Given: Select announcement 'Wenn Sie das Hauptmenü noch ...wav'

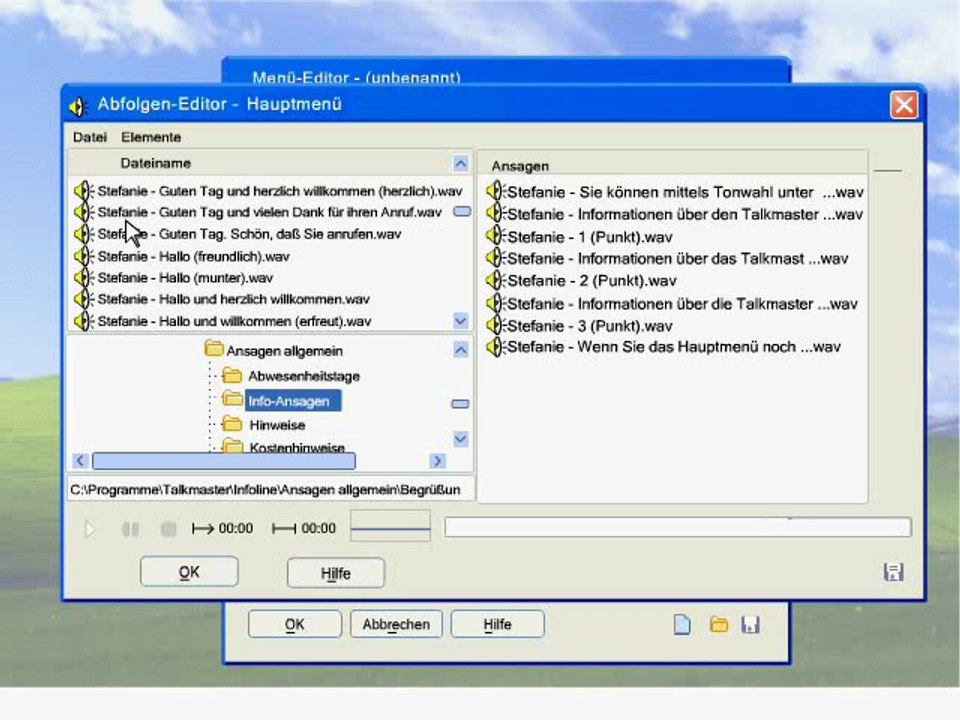Looking at the screenshot, I should pyautogui.click(x=674, y=347).
